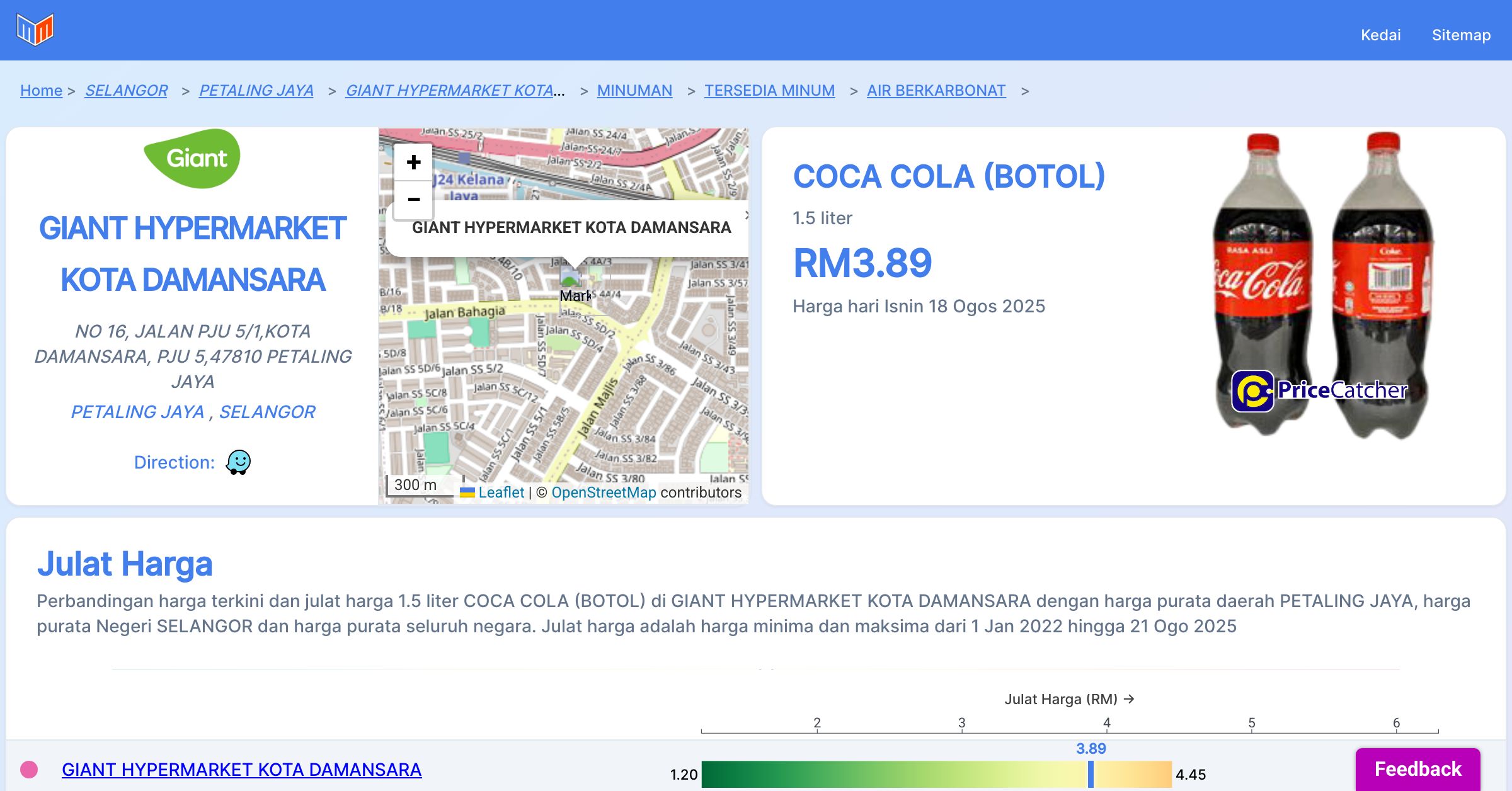The width and height of the screenshot is (1512, 791).
Task: Click the RM3.89 price
Action: [x=862, y=263]
